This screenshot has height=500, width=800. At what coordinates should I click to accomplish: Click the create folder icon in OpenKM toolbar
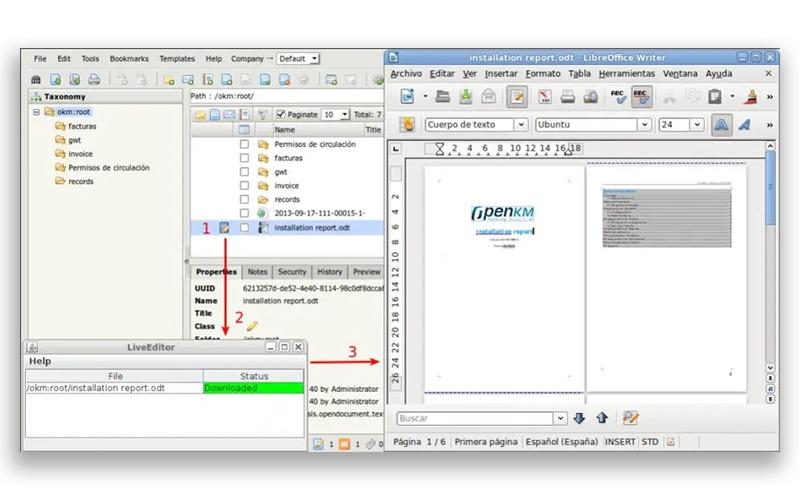pos(168,80)
